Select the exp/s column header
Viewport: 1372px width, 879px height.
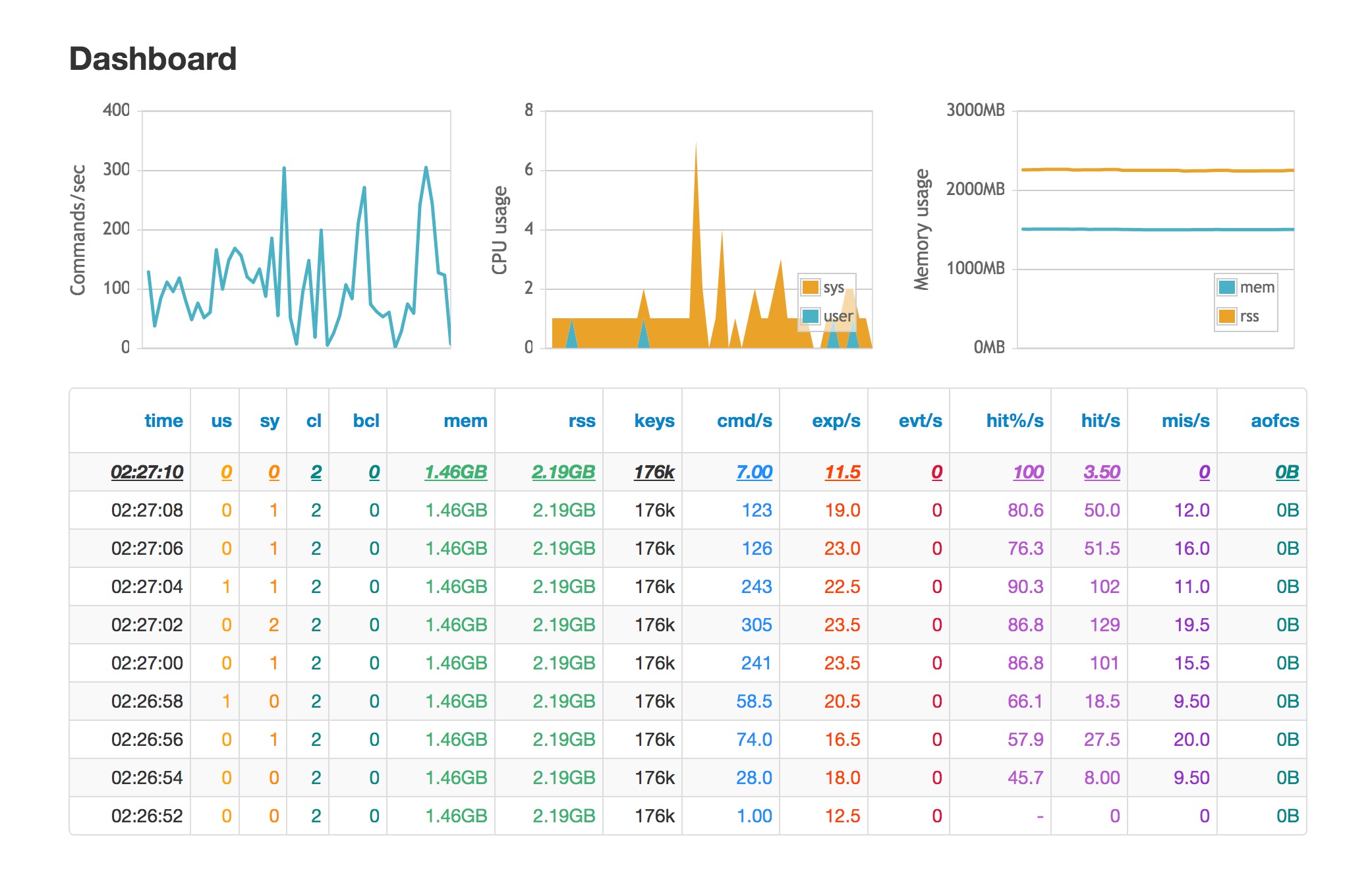click(x=836, y=420)
